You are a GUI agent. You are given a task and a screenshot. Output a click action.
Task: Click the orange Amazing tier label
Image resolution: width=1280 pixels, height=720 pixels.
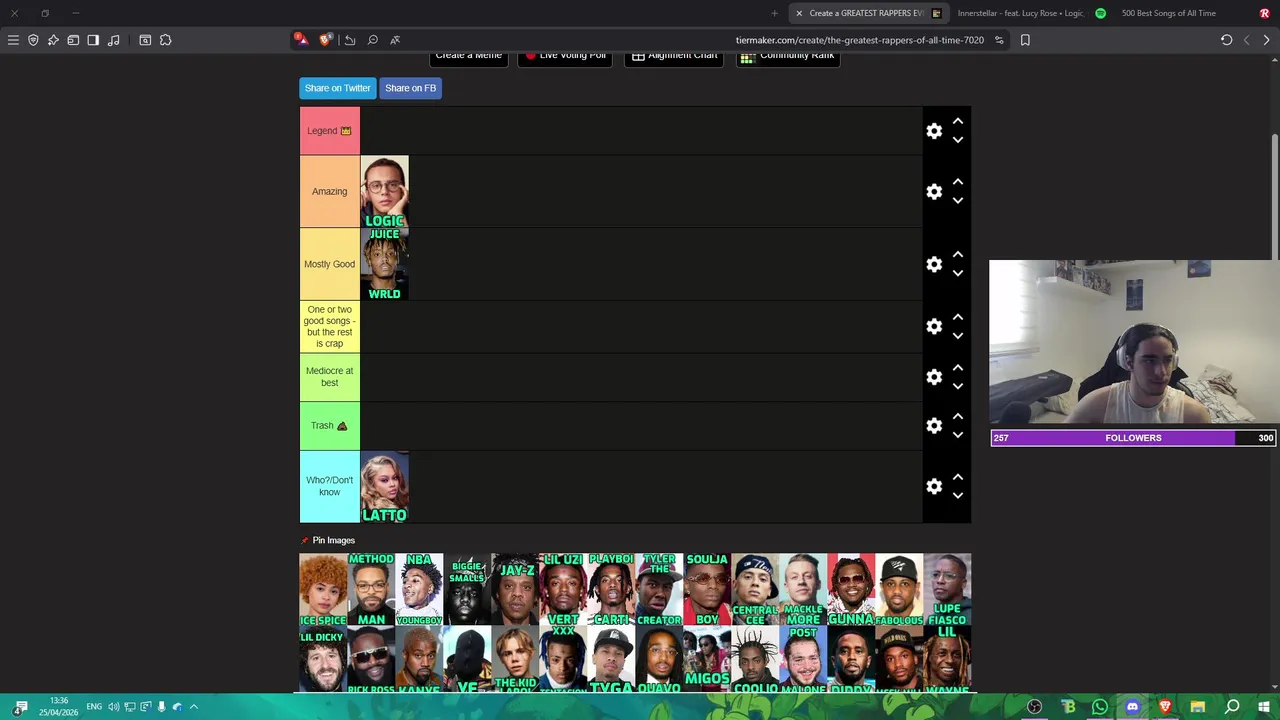coord(330,192)
